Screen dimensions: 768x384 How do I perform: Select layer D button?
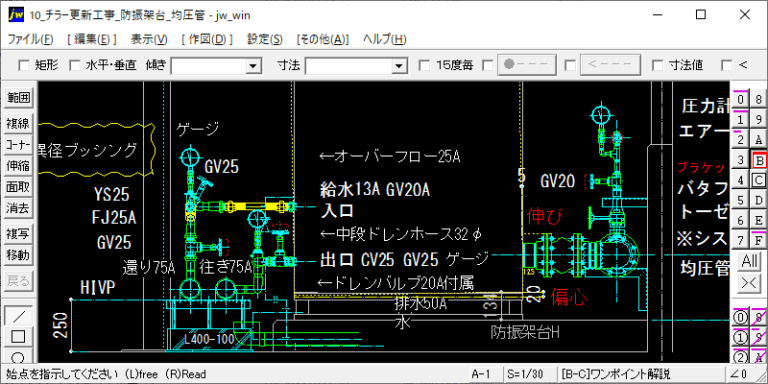pos(758,200)
